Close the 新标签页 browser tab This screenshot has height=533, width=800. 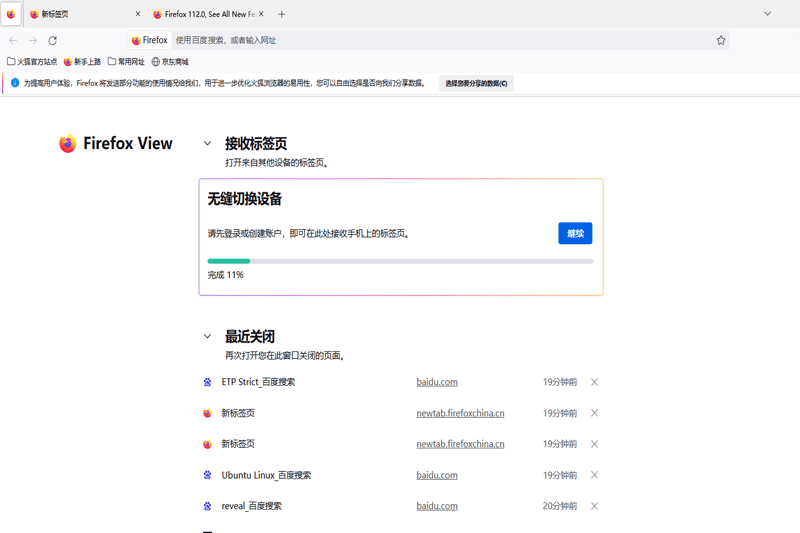[x=138, y=14]
